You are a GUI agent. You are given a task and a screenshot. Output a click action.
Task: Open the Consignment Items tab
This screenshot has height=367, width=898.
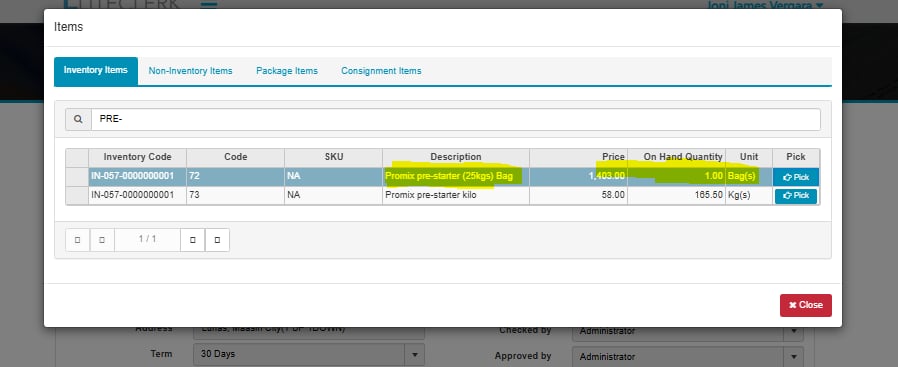(x=381, y=71)
